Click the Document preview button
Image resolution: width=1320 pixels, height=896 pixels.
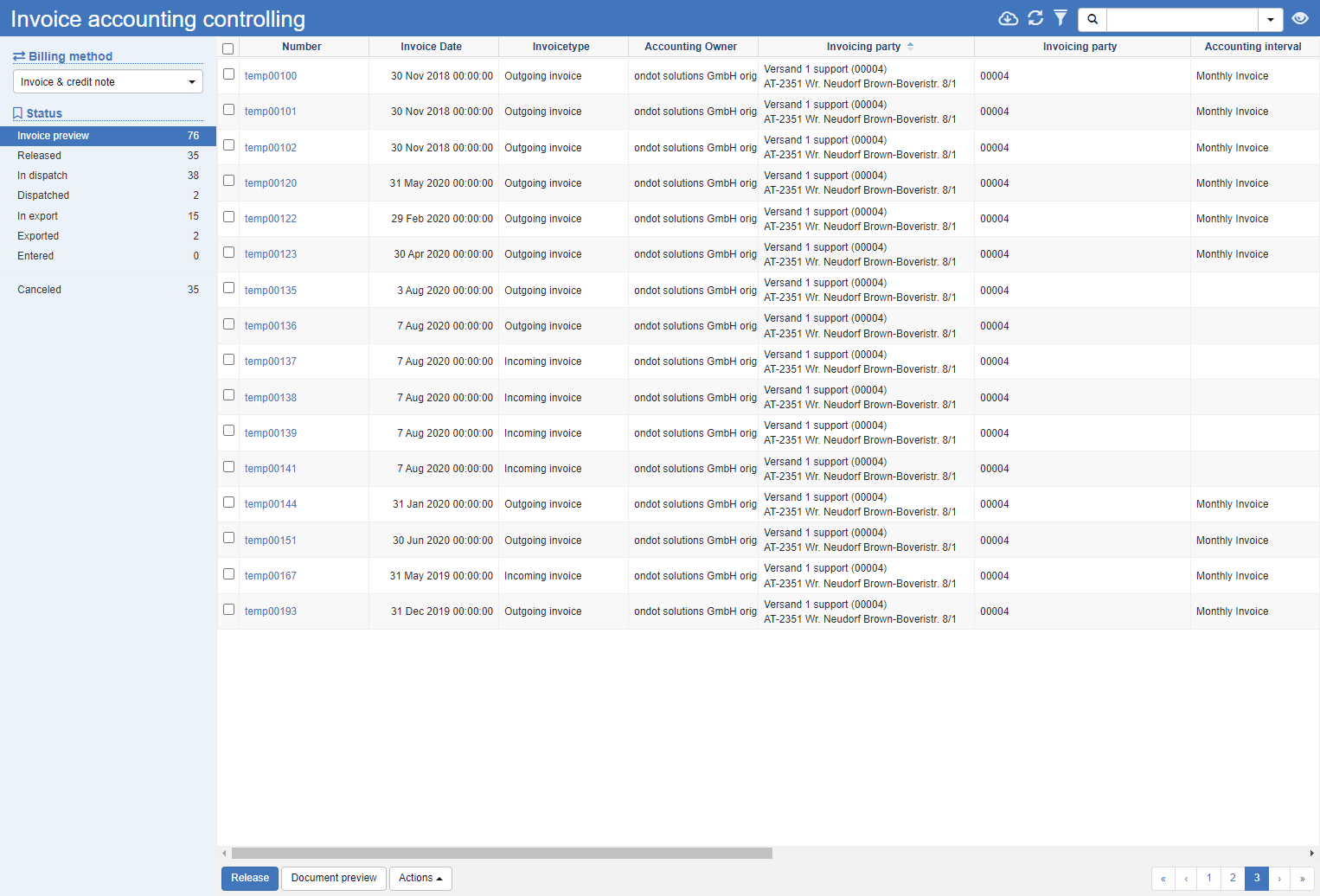pyautogui.click(x=333, y=878)
